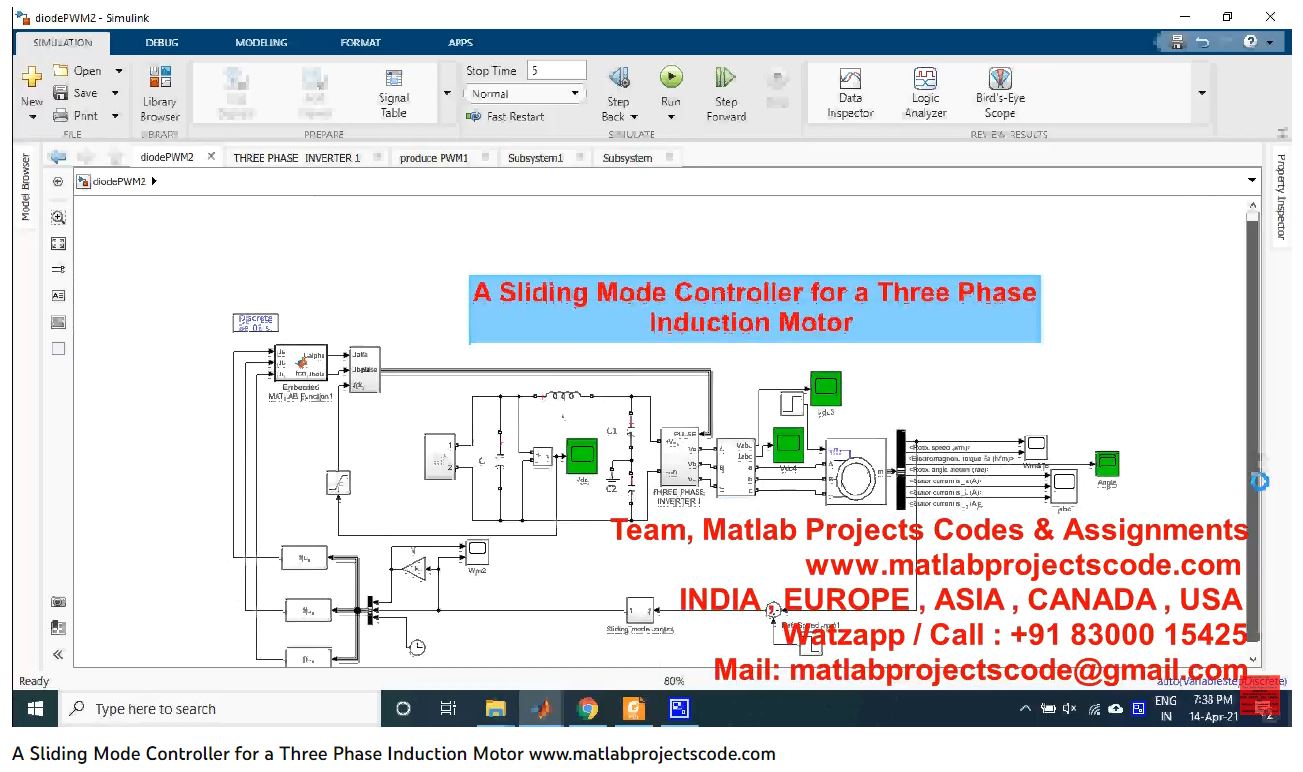Open the produce PWM1 tab

[x=434, y=158]
